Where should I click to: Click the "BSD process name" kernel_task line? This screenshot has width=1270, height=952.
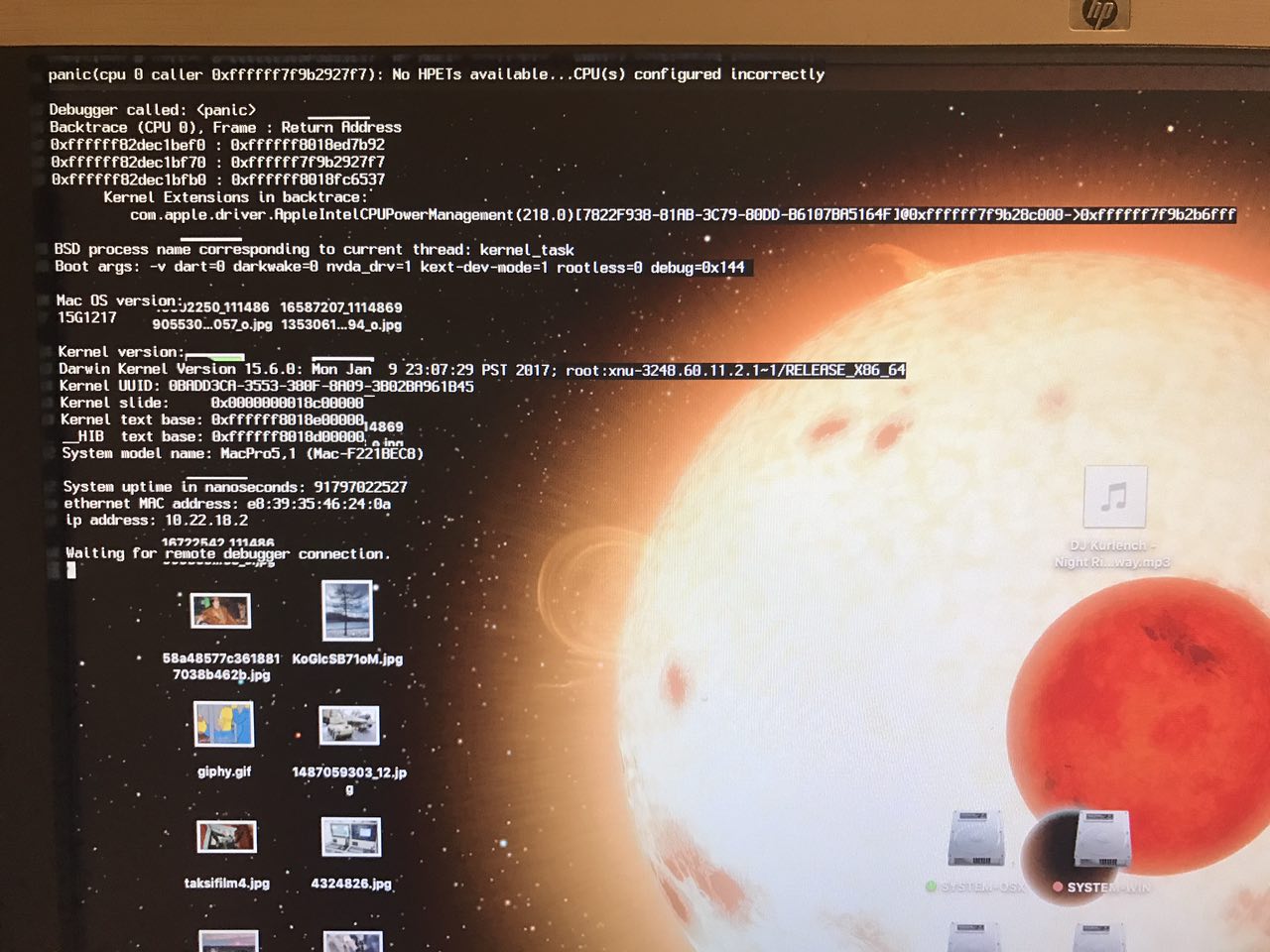pyautogui.click(x=315, y=250)
